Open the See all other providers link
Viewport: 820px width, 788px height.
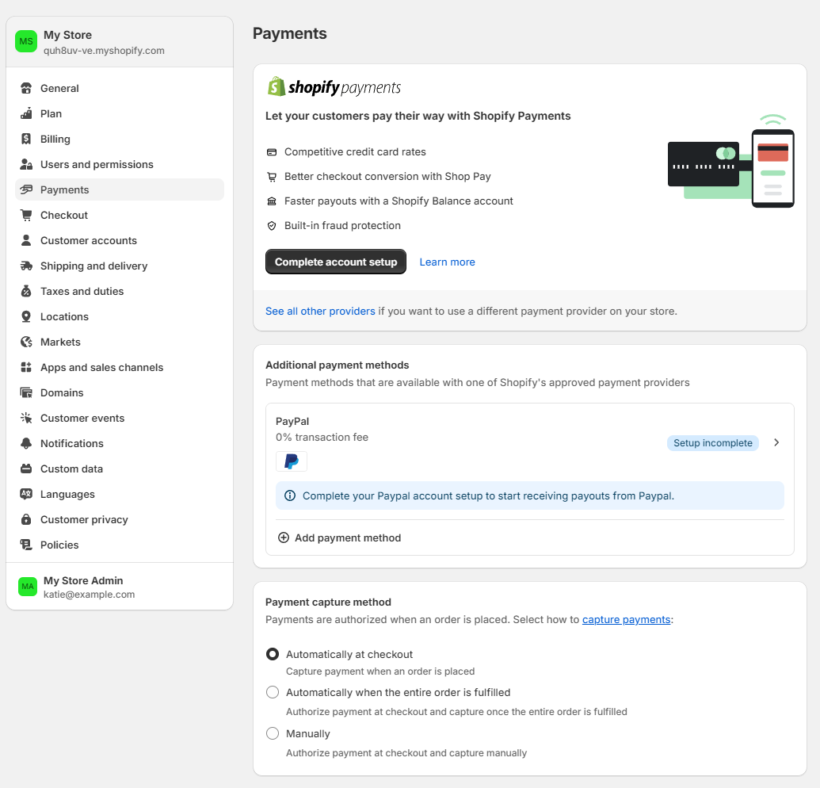(x=319, y=311)
